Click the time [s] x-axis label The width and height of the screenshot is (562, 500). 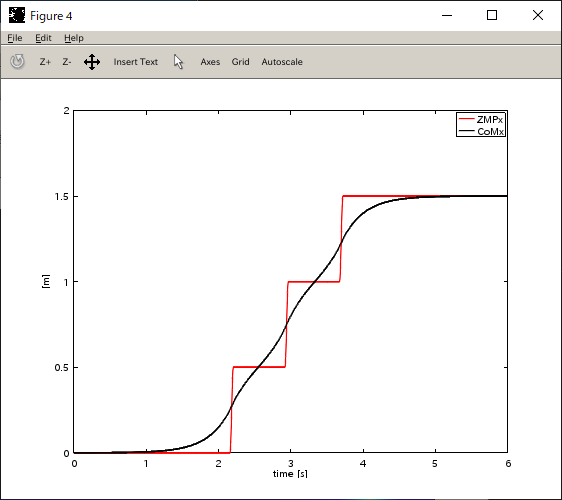(290, 474)
